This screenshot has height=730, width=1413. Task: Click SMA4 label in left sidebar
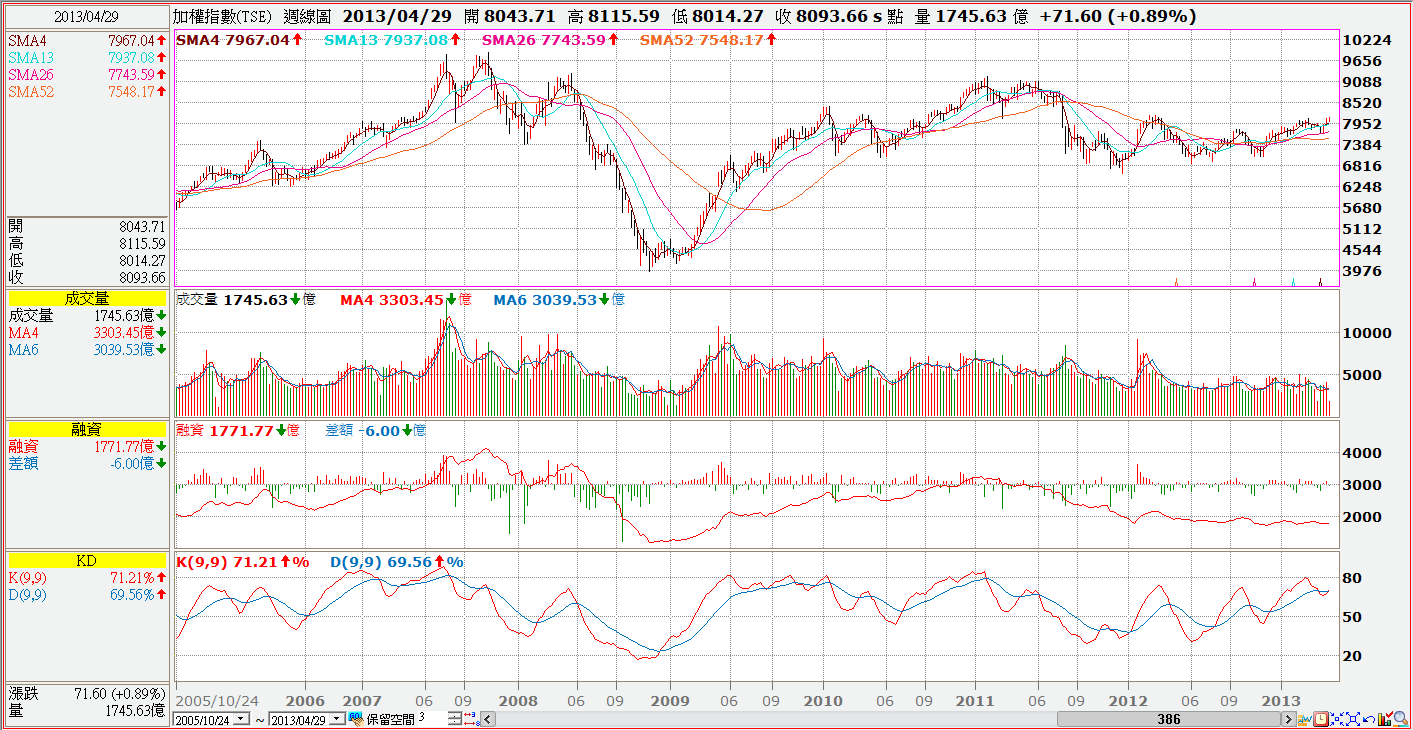(25, 40)
